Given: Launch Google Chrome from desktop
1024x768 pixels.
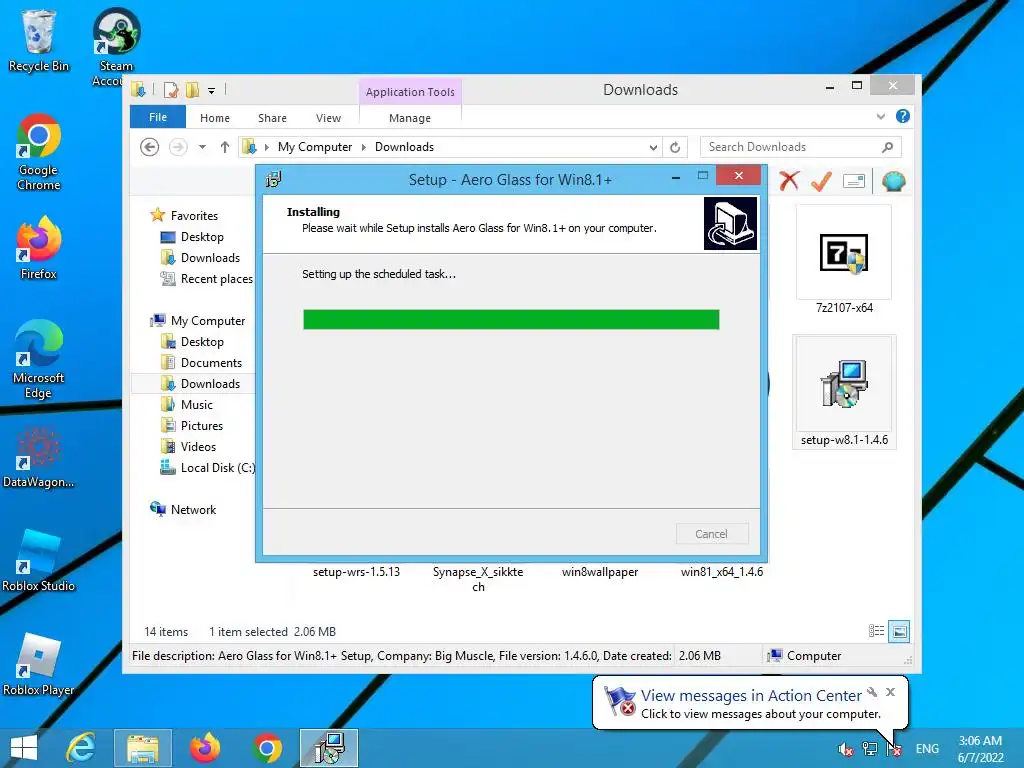Looking at the screenshot, I should point(39,152).
